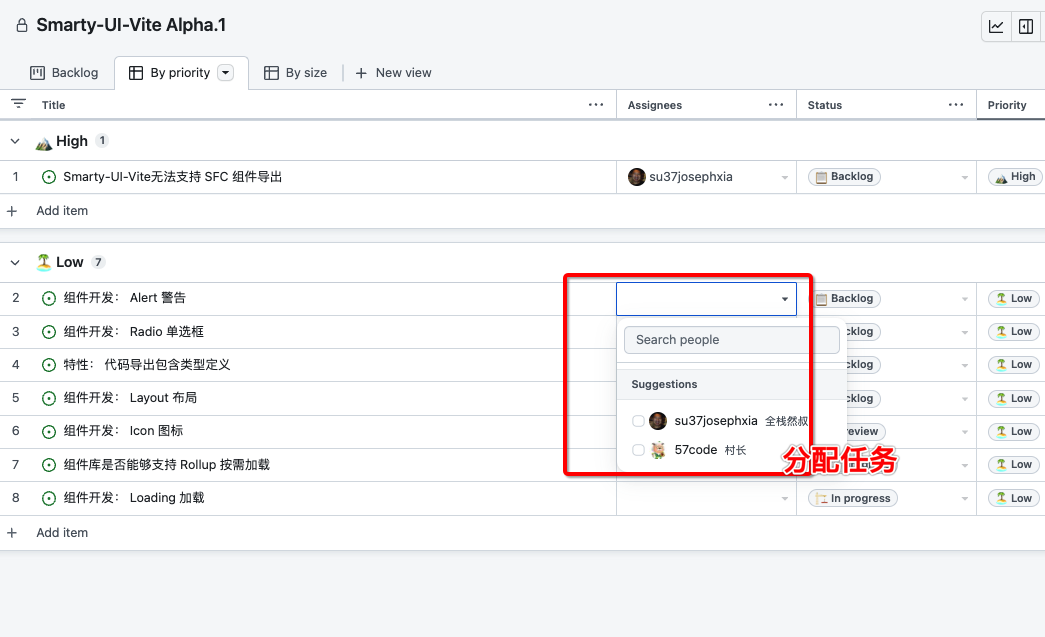Collapse the Low priority group
This screenshot has height=637, width=1045.
pos(15,262)
